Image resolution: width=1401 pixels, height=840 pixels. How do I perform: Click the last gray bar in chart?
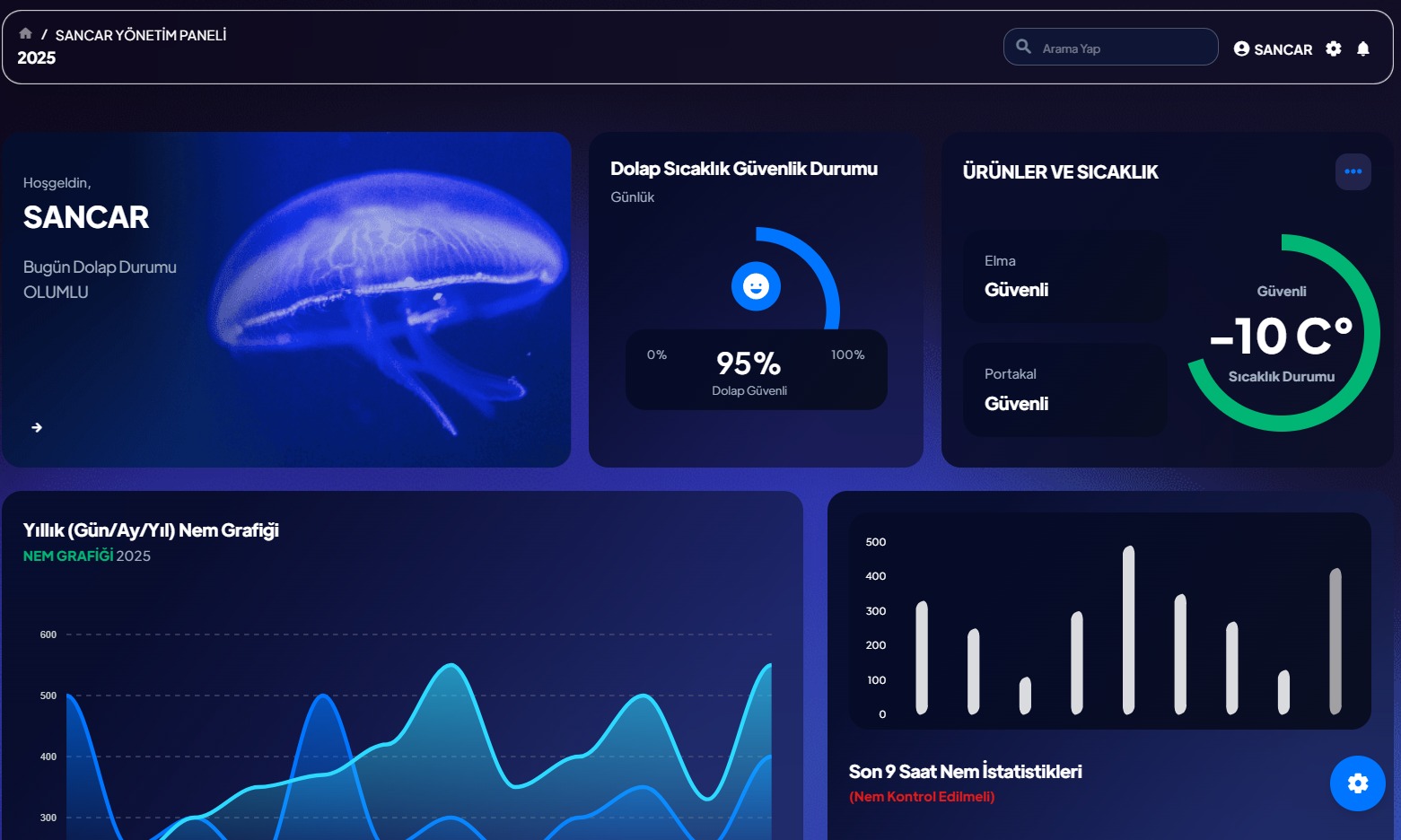1335,641
